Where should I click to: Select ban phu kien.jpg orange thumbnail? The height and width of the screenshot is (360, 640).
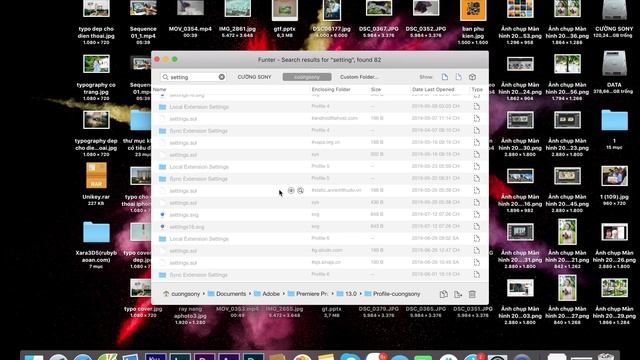(473, 10)
